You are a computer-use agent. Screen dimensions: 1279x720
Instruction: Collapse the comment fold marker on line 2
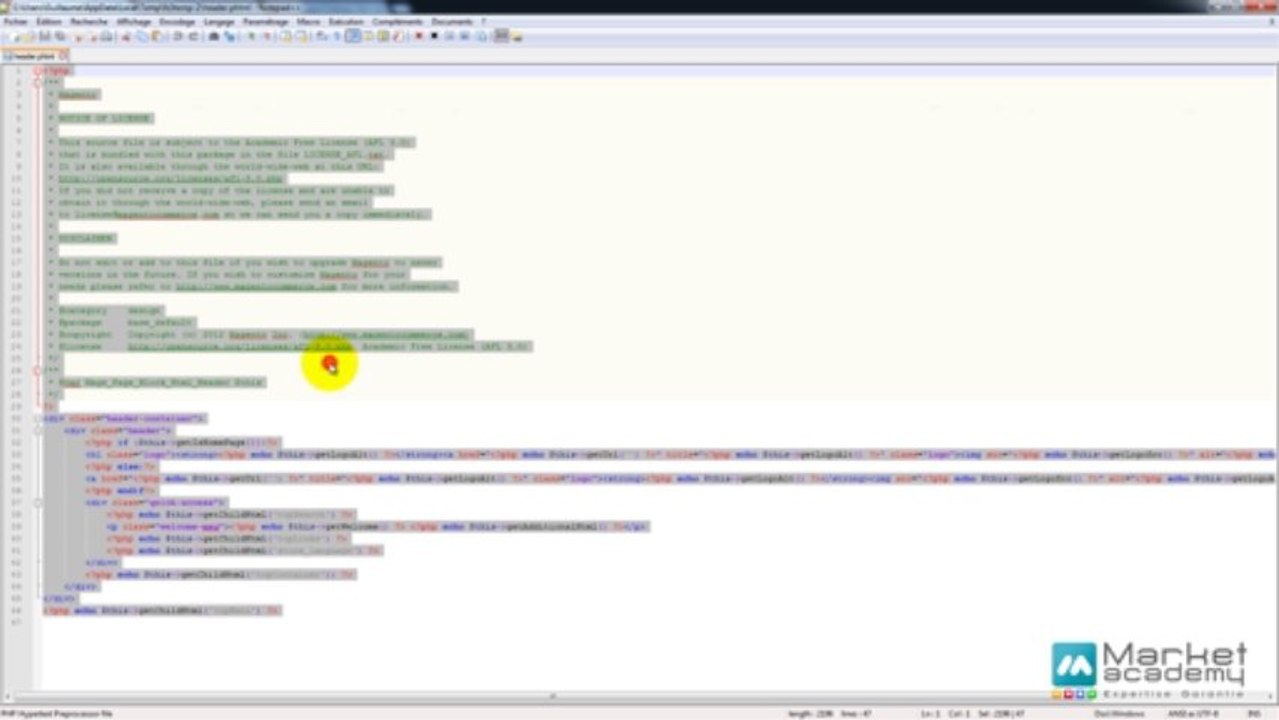(37, 83)
